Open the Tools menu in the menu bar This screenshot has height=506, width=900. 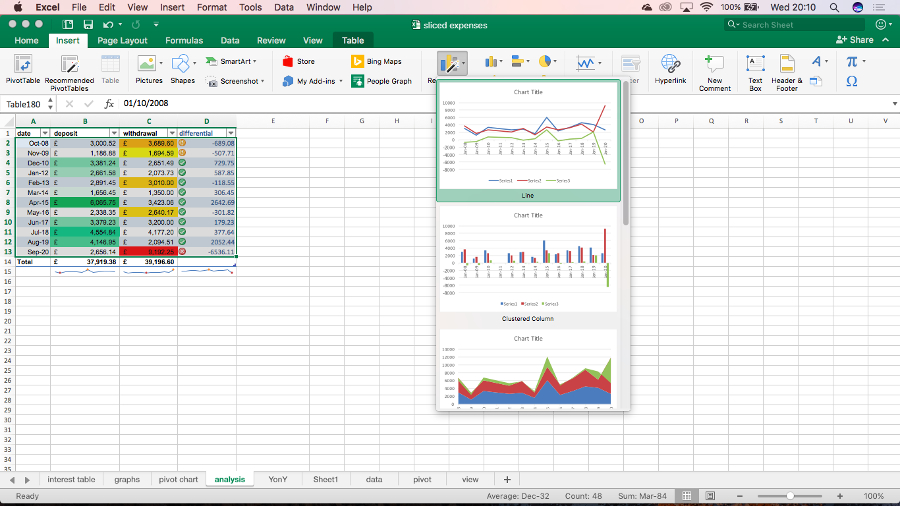coord(250,7)
